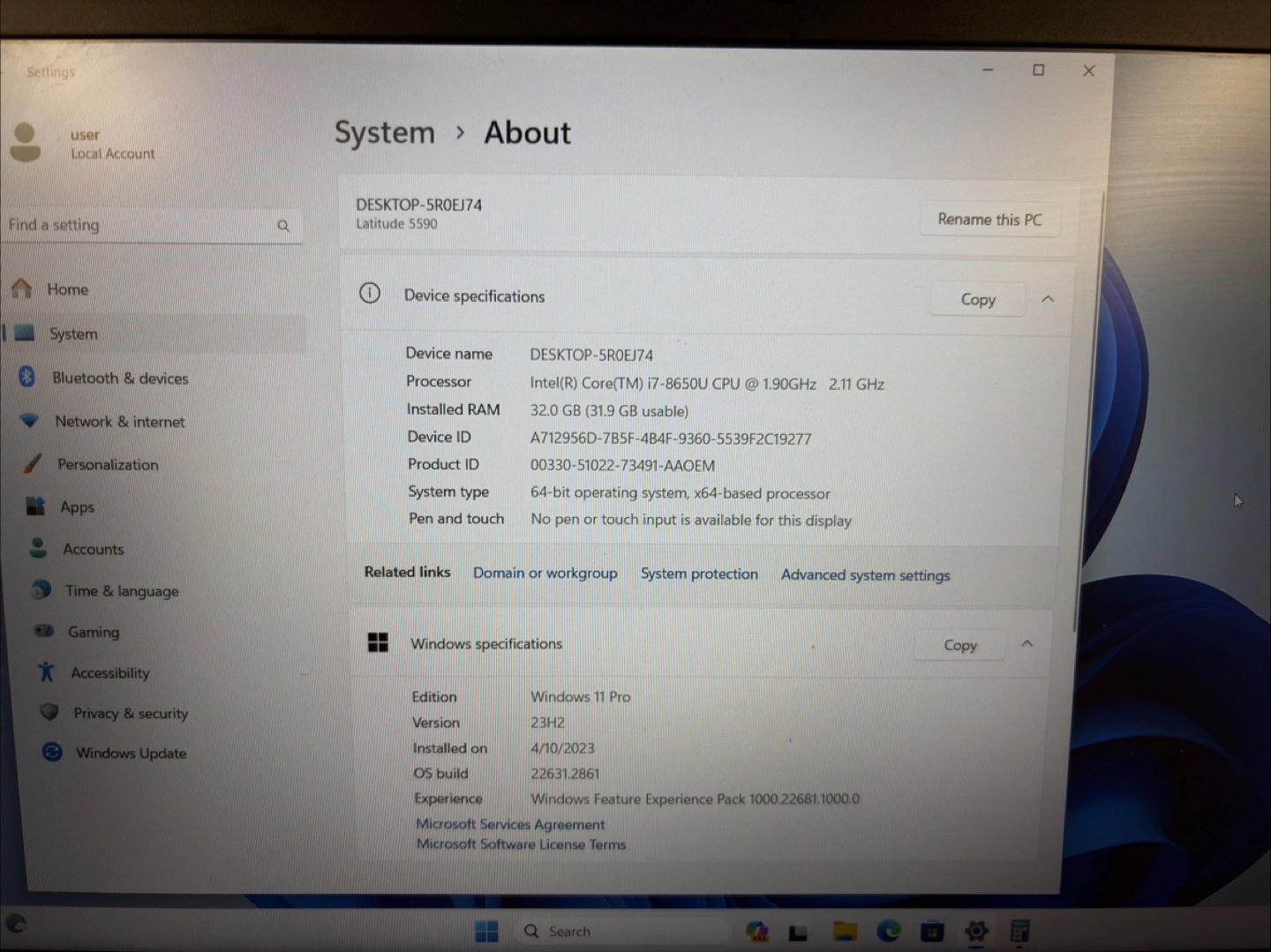Click the Personalization paintbrush icon
The width and height of the screenshot is (1271, 952).
[x=33, y=463]
